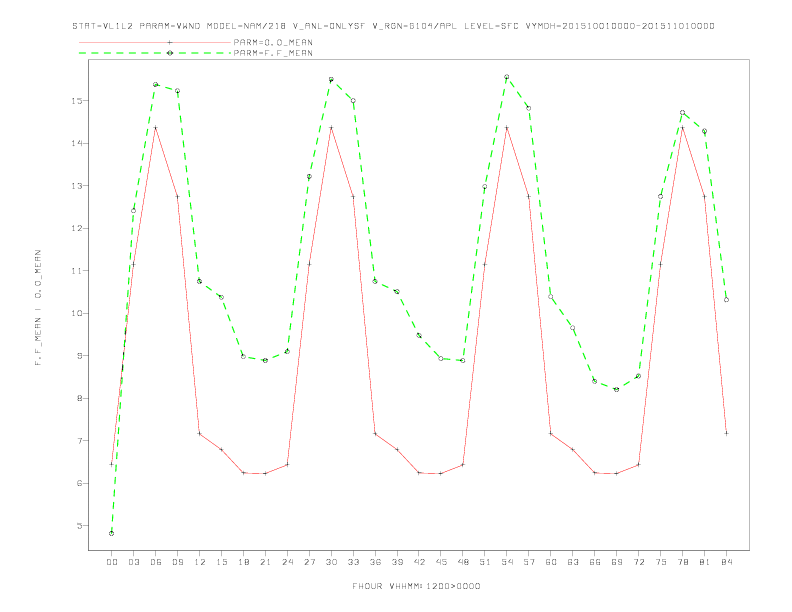Click green forecast peak marker at hour 54
Screen dimensions: 792x612
tap(507, 77)
